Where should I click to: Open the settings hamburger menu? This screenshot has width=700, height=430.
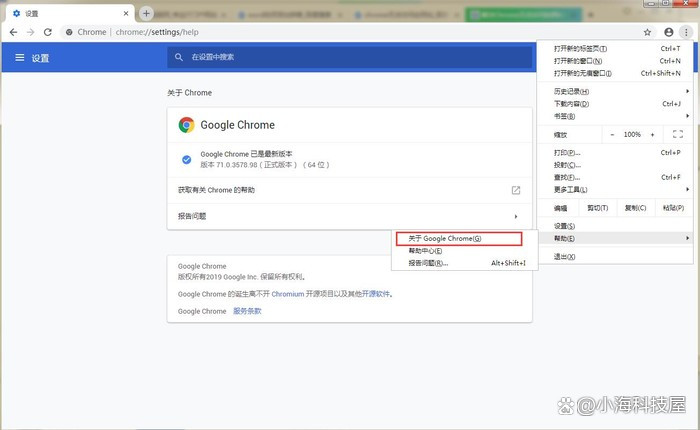click(20, 58)
